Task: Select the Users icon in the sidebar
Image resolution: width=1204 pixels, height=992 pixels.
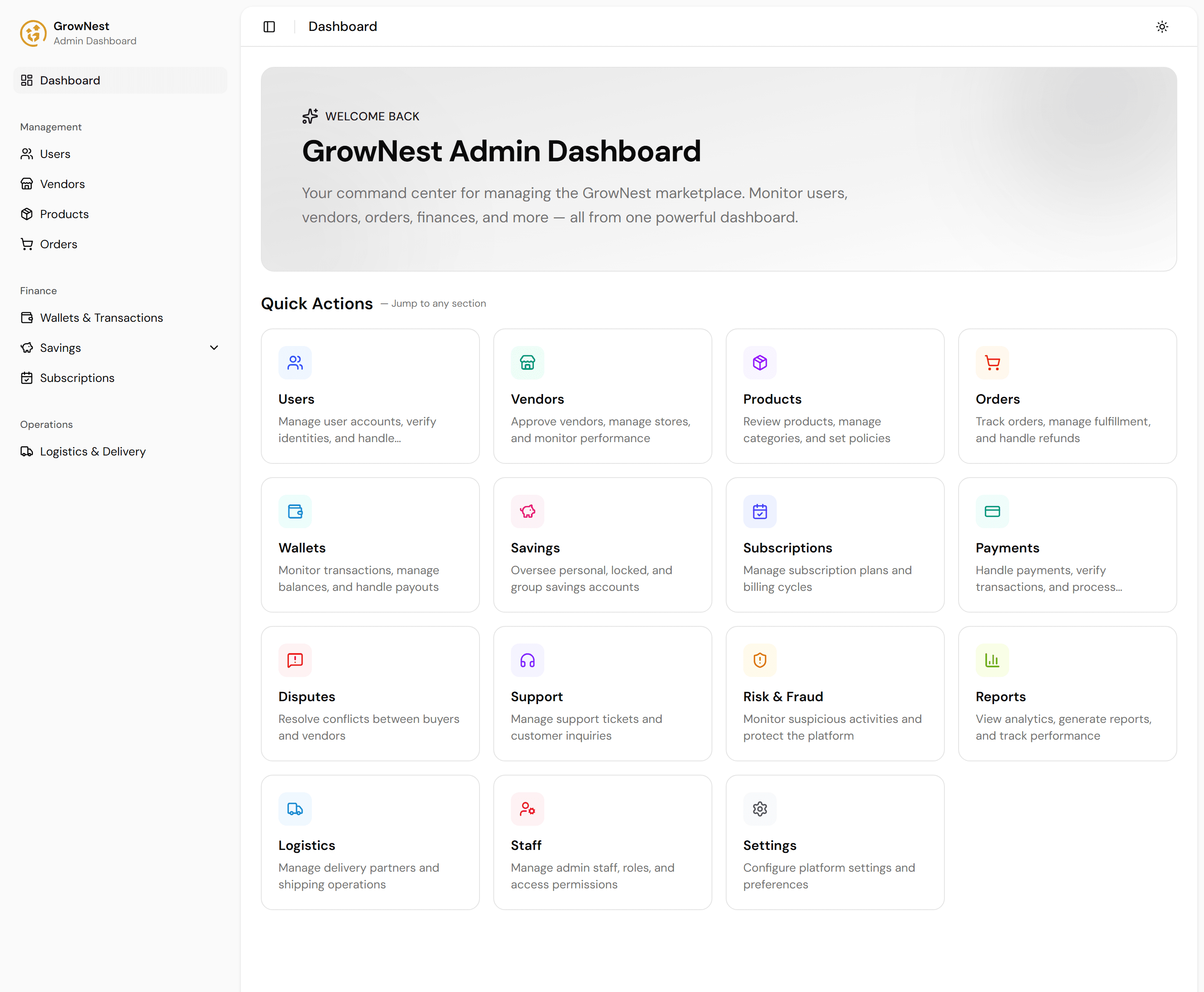Action: tap(27, 154)
